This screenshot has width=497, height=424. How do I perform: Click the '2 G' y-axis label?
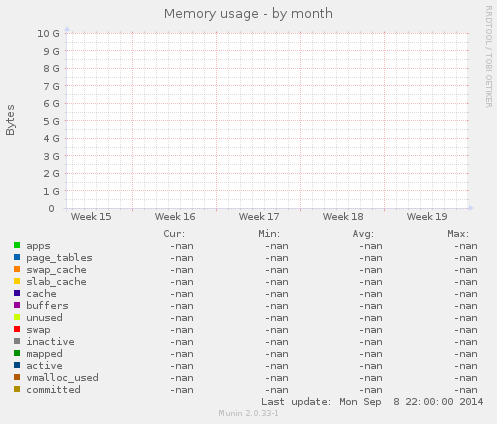51,174
